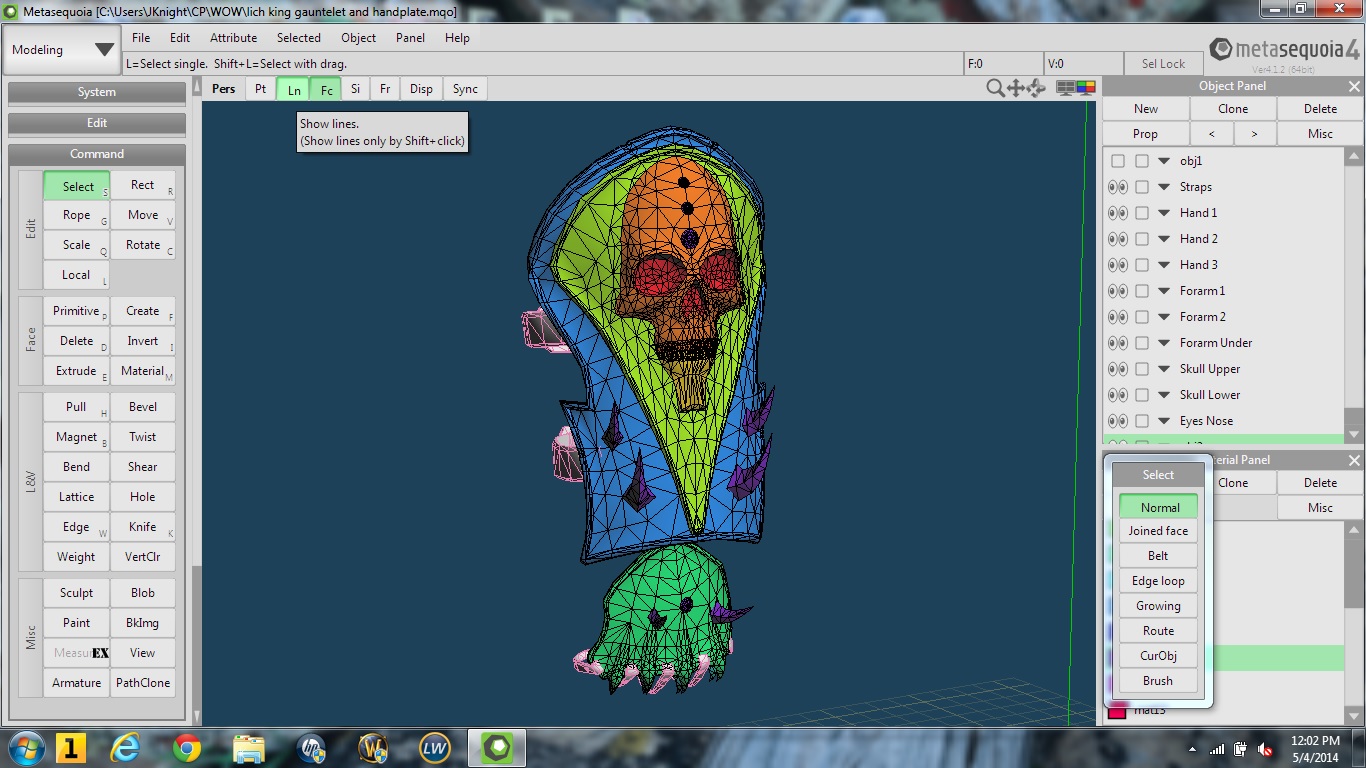This screenshot has width=1366, height=768.
Task: Click the viewport pan arrows icon
Action: click(x=1015, y=88)
